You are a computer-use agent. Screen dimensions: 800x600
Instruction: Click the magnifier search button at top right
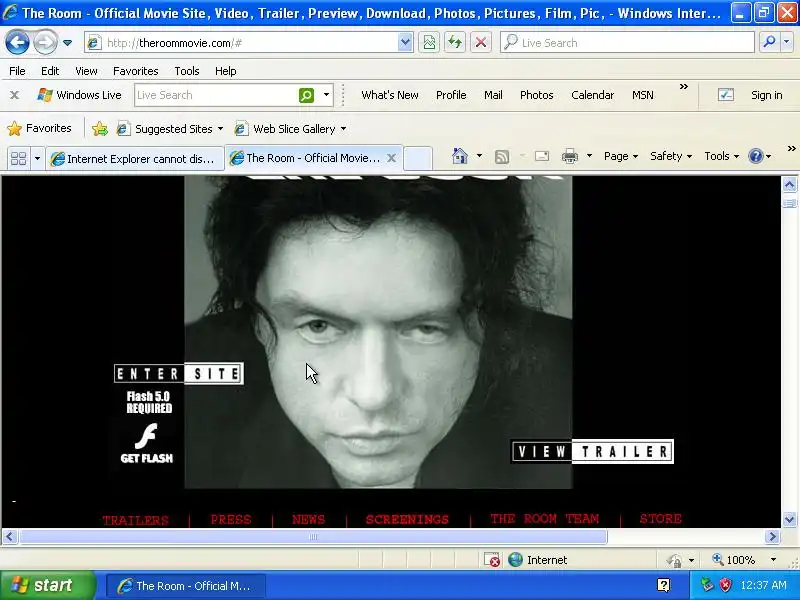[x=769, y=42]
